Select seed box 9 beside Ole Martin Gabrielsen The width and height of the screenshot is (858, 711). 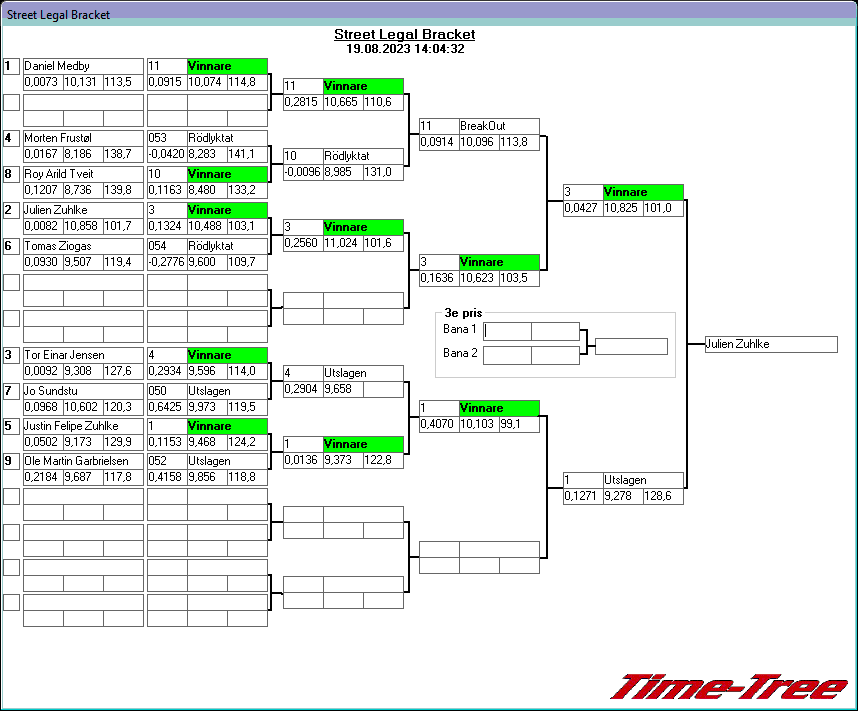click(11, 461)
